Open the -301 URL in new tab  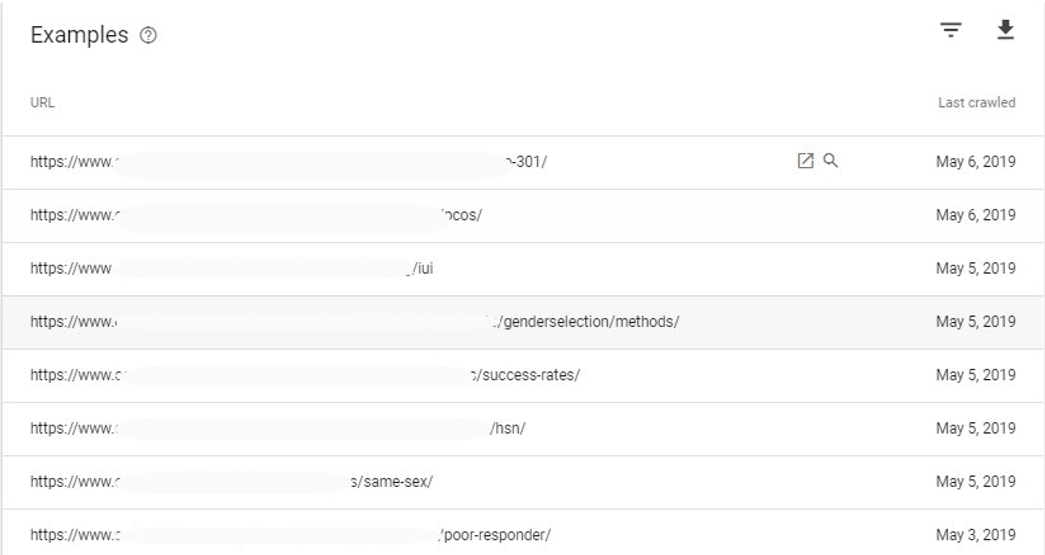coord(805,161)
